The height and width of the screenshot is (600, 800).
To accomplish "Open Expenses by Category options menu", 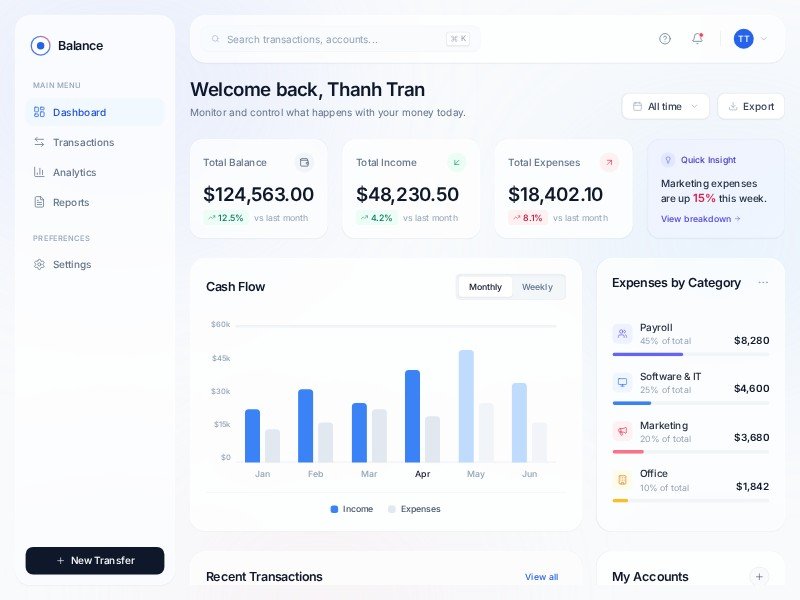I will [763, 283].
